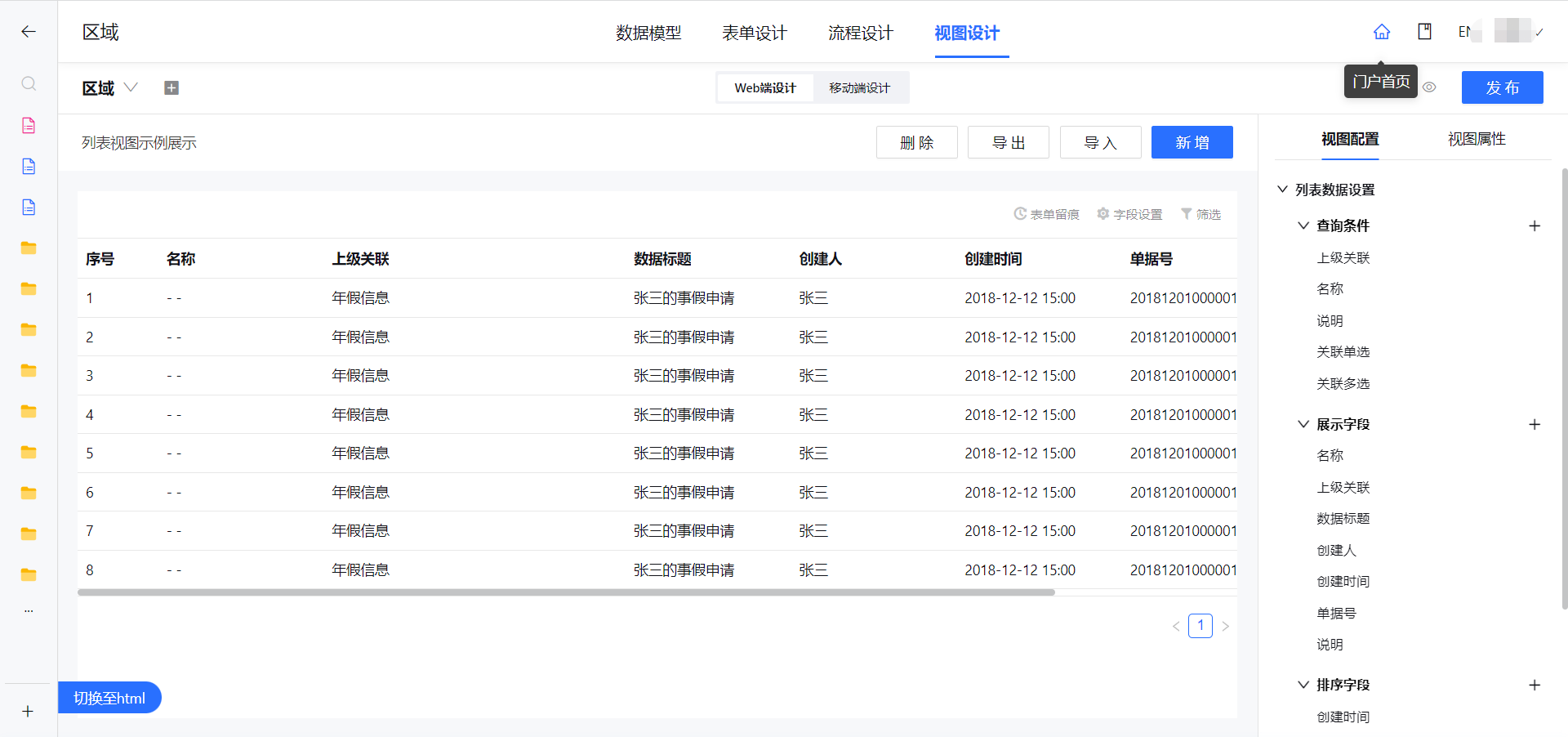Select 单据号 under 展示字段
Screen dimensions: 1568x737
[1336, 613]
